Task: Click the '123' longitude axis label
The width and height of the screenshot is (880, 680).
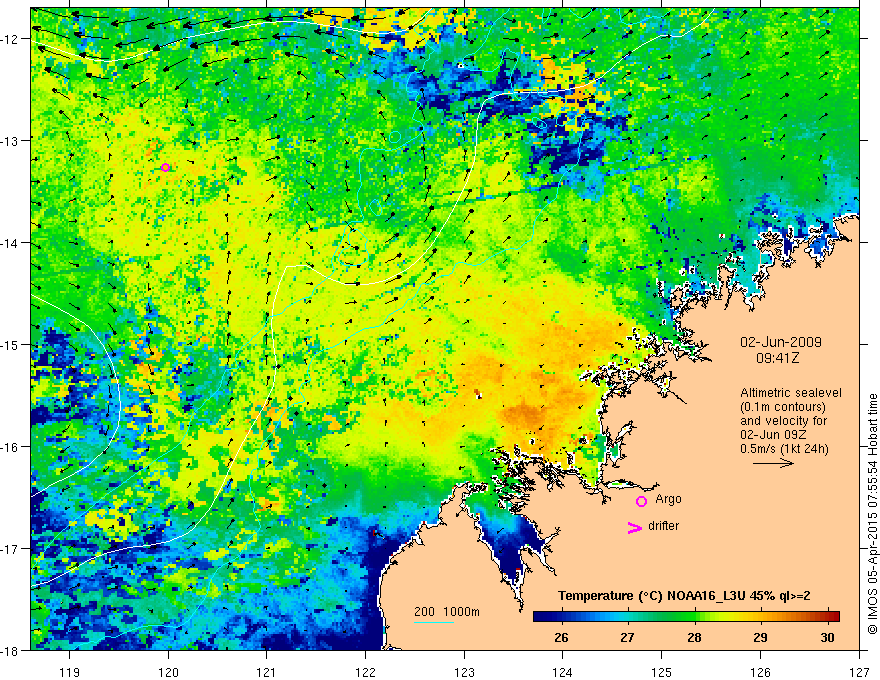Action: pos(464,672)
